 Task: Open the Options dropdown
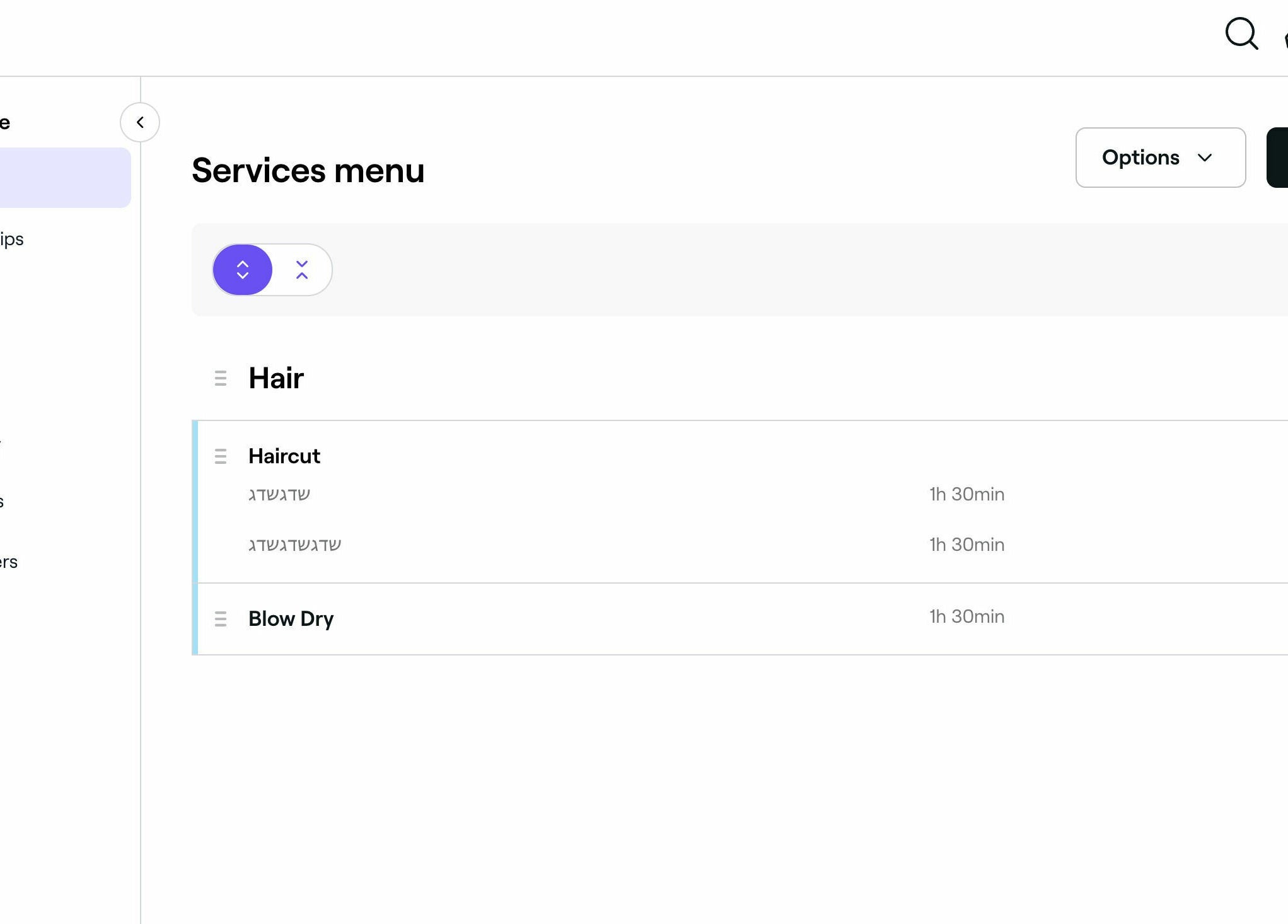[1159, 158]
